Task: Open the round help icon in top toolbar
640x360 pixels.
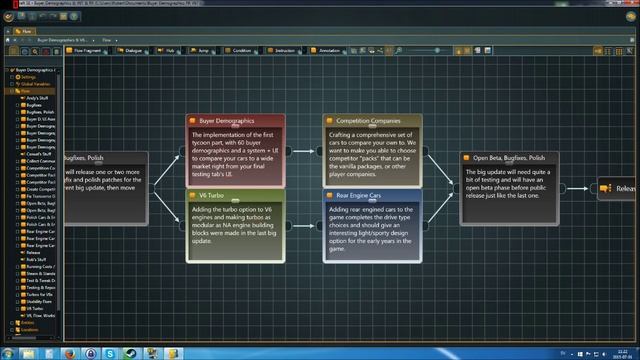Action: click(x=74, y=16)
